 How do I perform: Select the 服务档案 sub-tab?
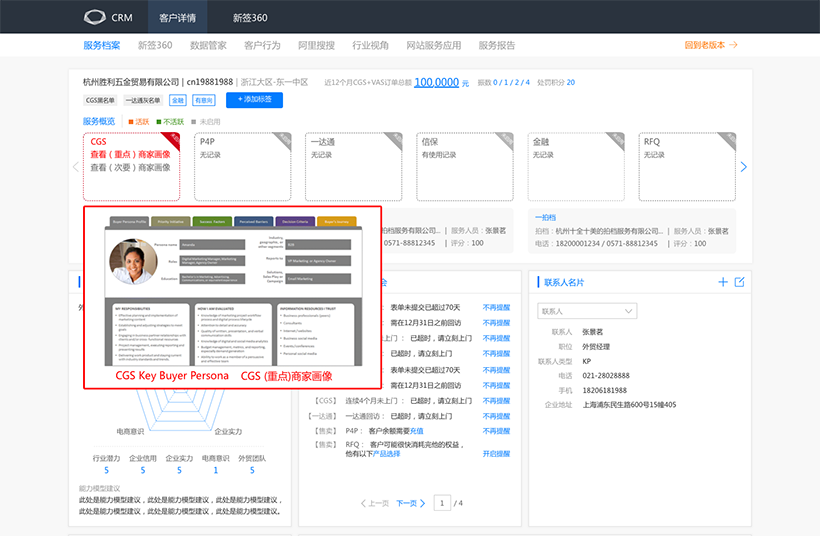point(101,45)
